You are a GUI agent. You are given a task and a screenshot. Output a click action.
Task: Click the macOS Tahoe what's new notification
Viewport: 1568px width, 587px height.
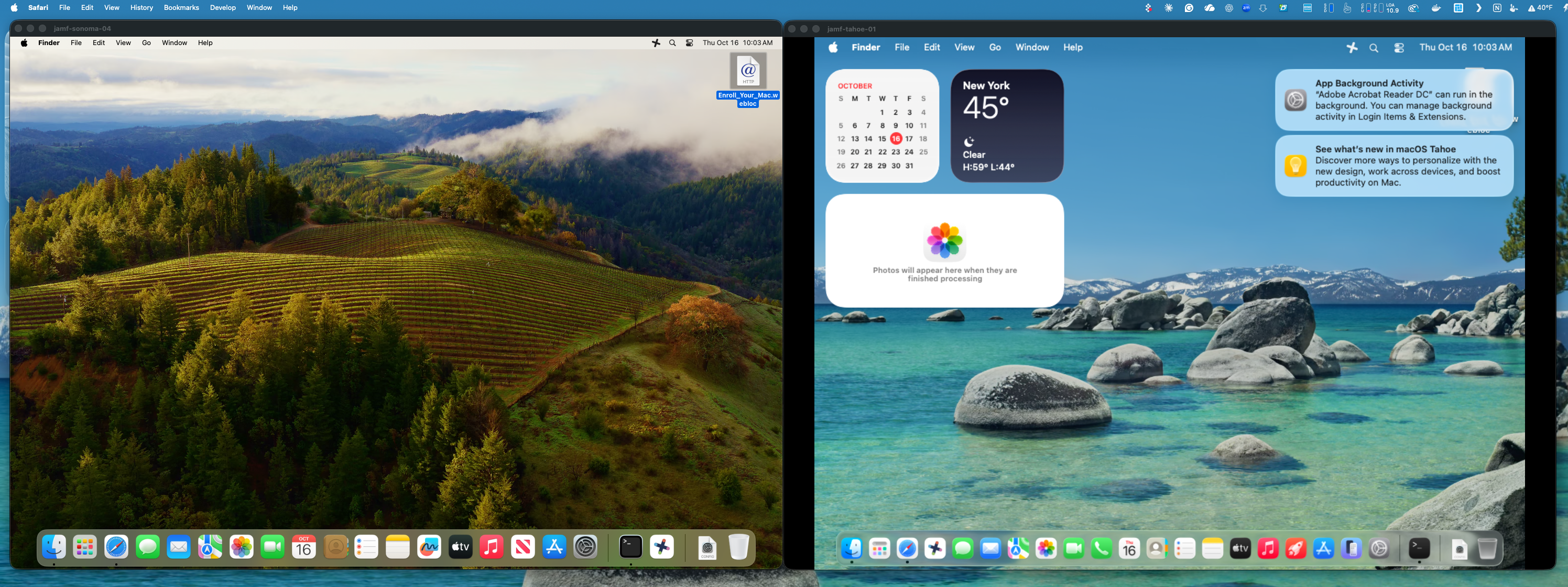[x=1393, y=166]
